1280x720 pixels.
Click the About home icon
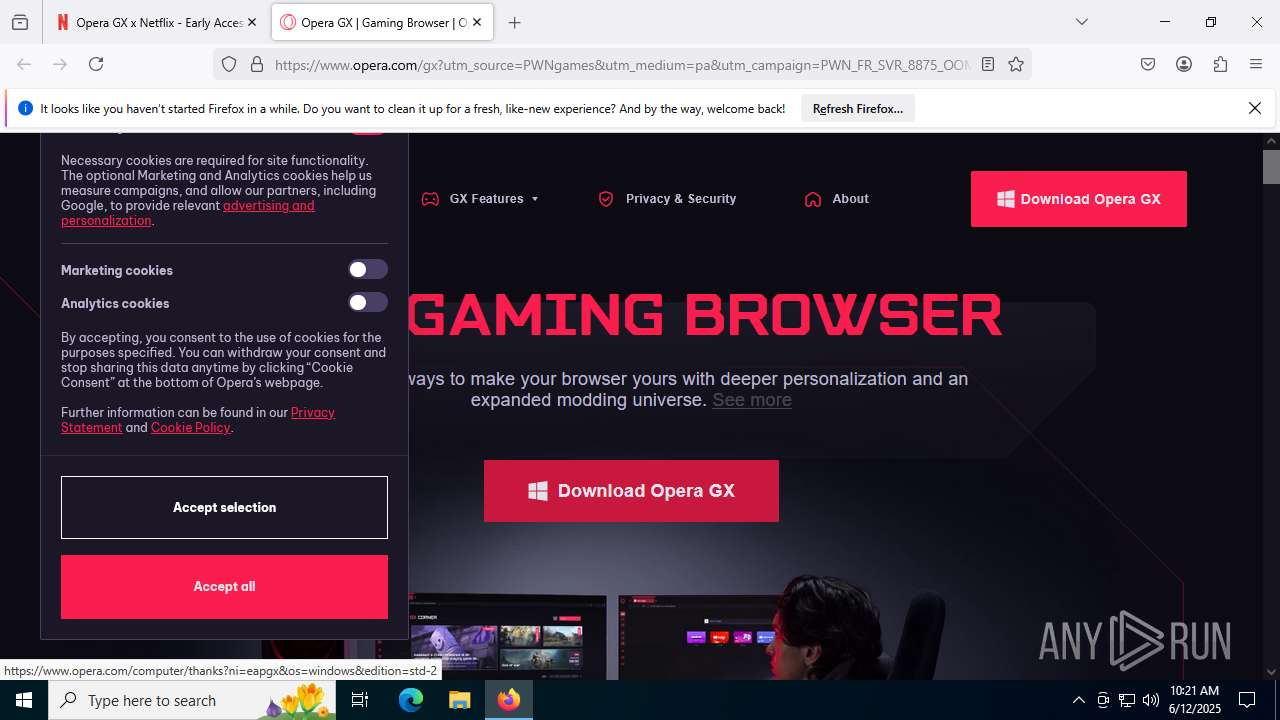coord(813,199)
